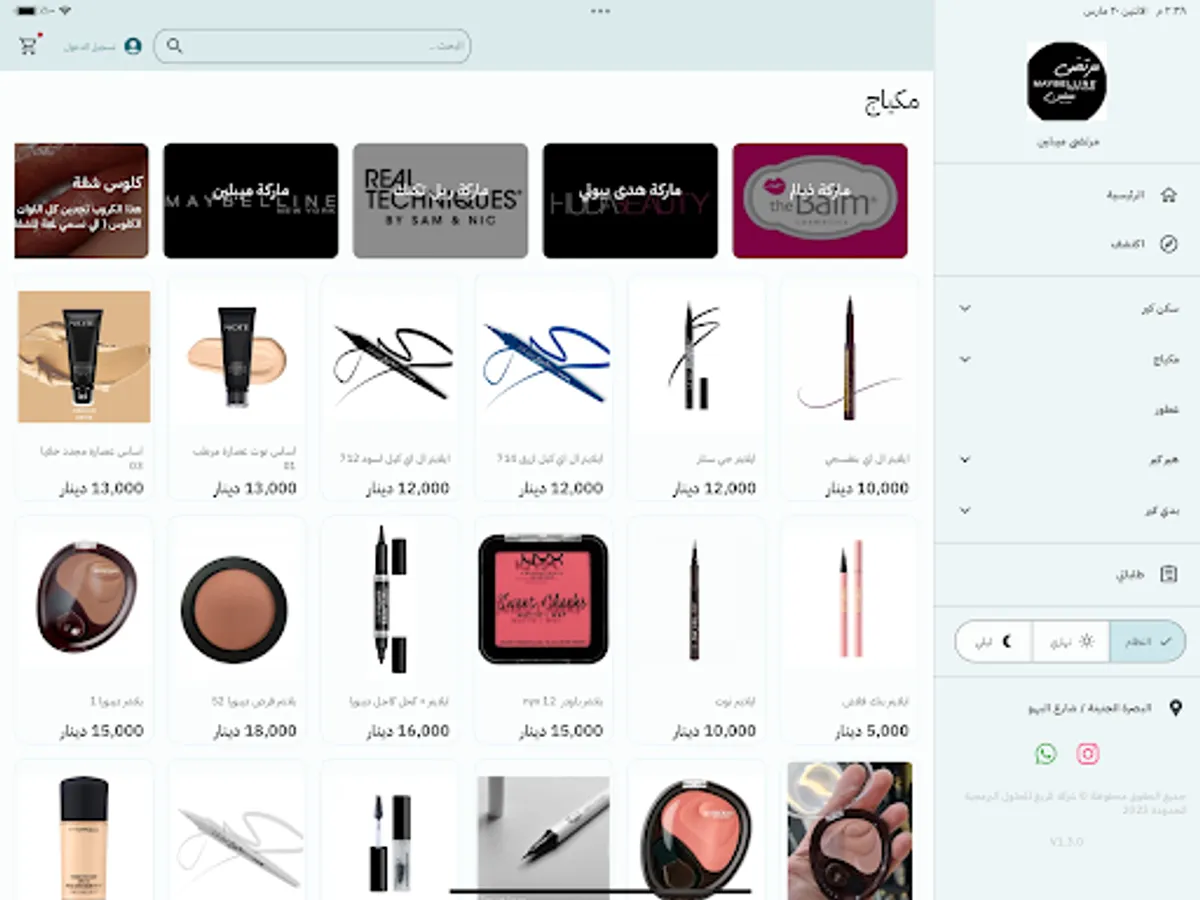Image resolution: width=1200 pixels, height=900 pixels.
Task: Click inside the search input field
Action: coord(312,46)
